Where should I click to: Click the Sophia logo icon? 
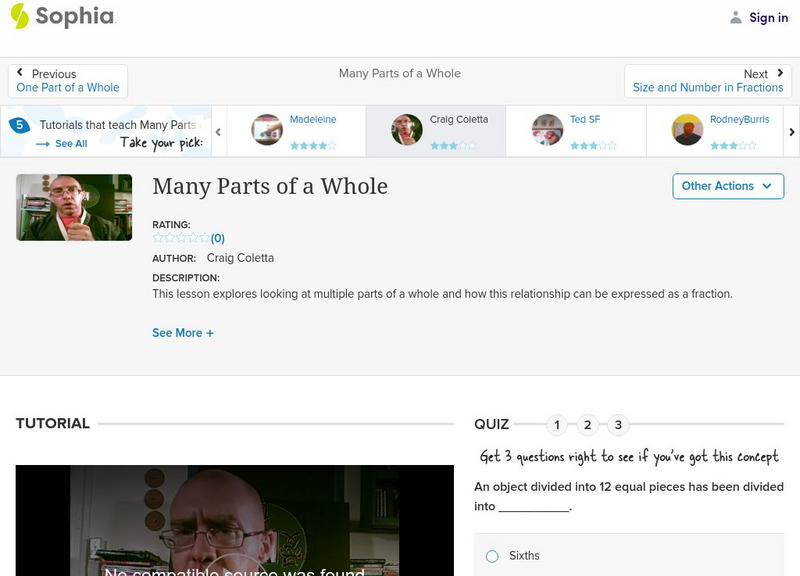(x=19, y=16)
